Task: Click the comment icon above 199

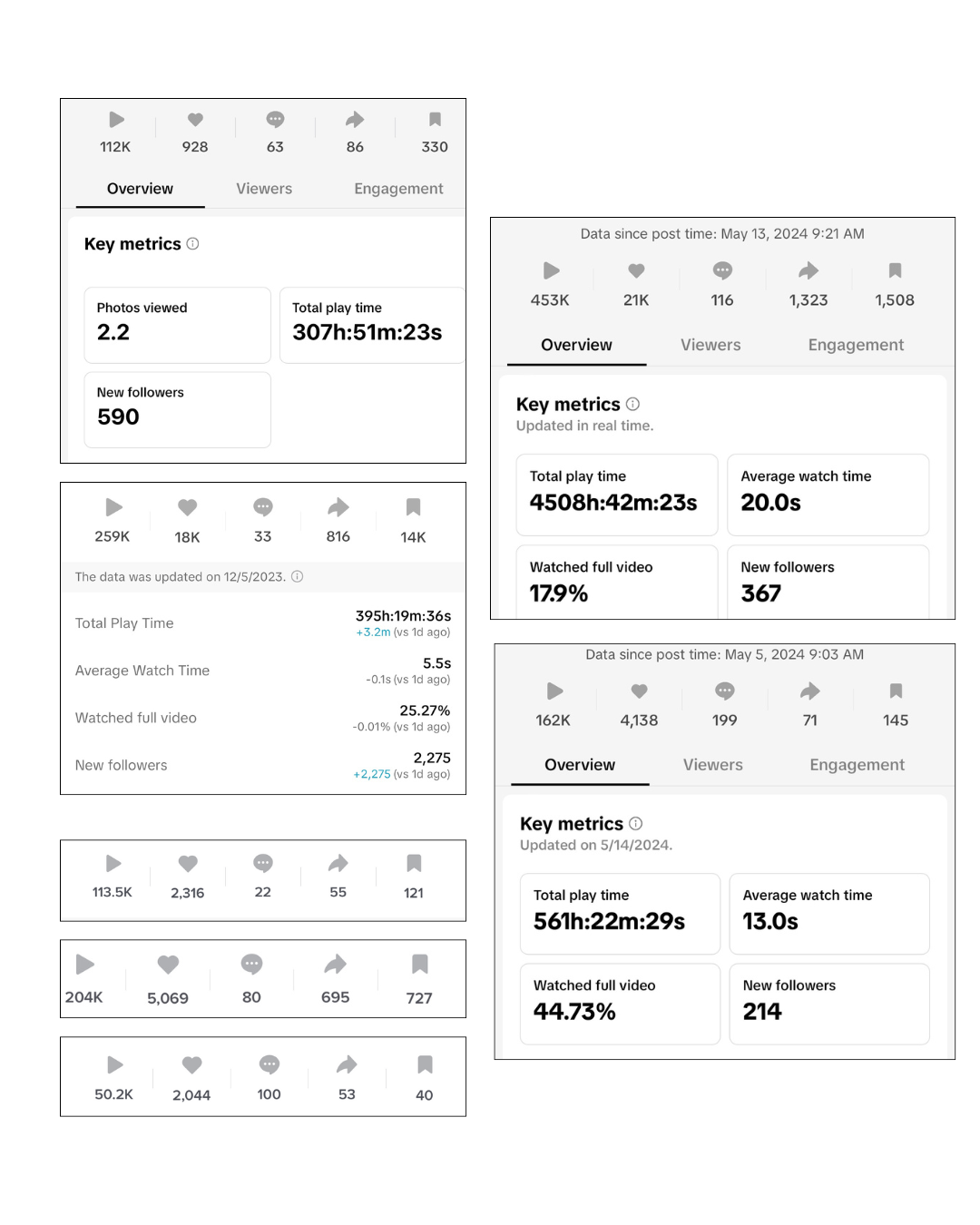Action: (724, 691)
